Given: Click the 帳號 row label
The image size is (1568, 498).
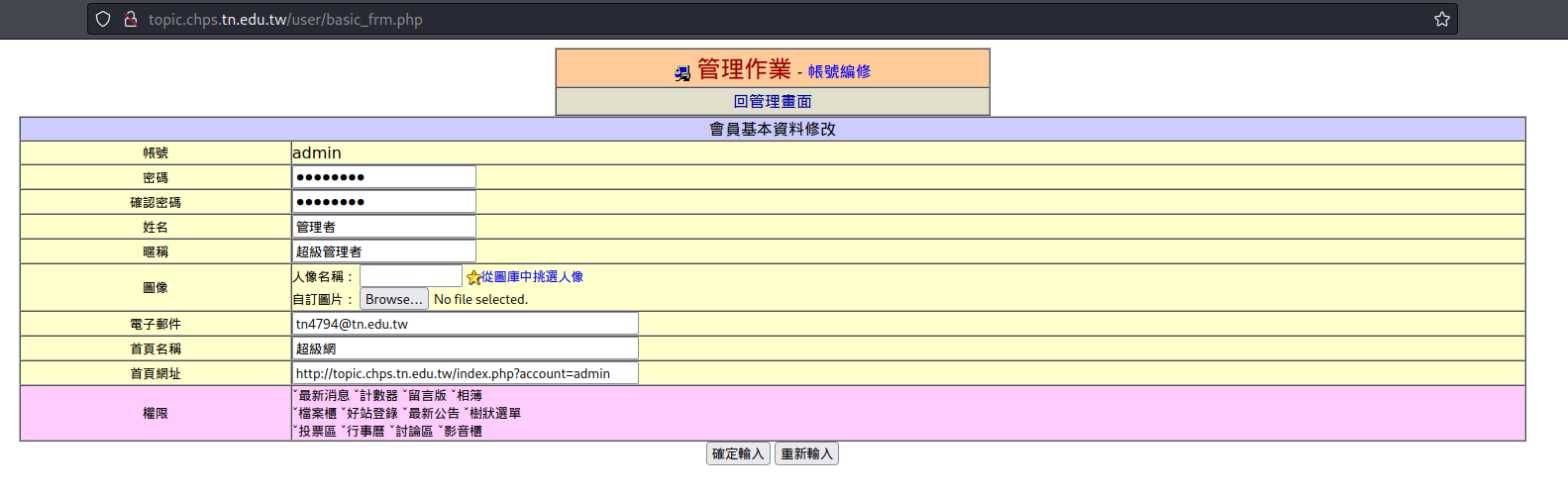Looking at the screenshot, I should pyautogui.click(x=156, y=152).
